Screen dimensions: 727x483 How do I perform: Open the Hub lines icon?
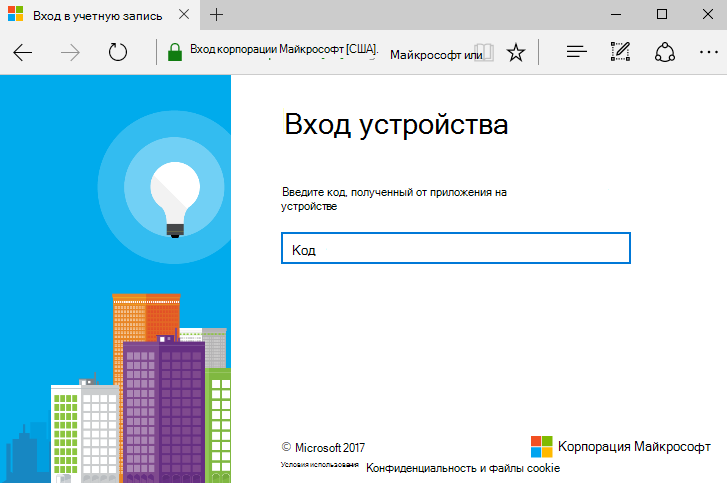pyautogui.click(x=576, y=52)
